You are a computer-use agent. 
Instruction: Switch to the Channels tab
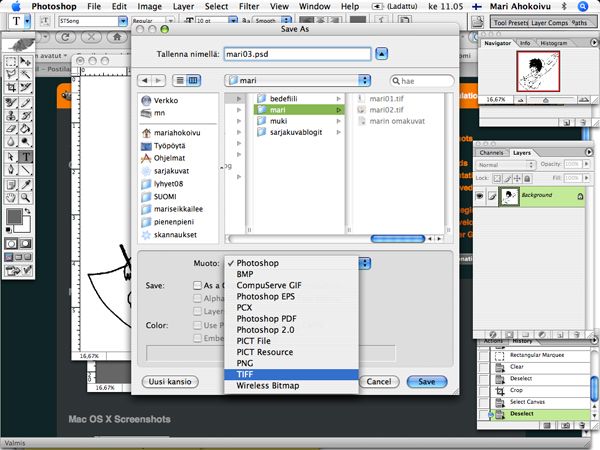(491, 153)
